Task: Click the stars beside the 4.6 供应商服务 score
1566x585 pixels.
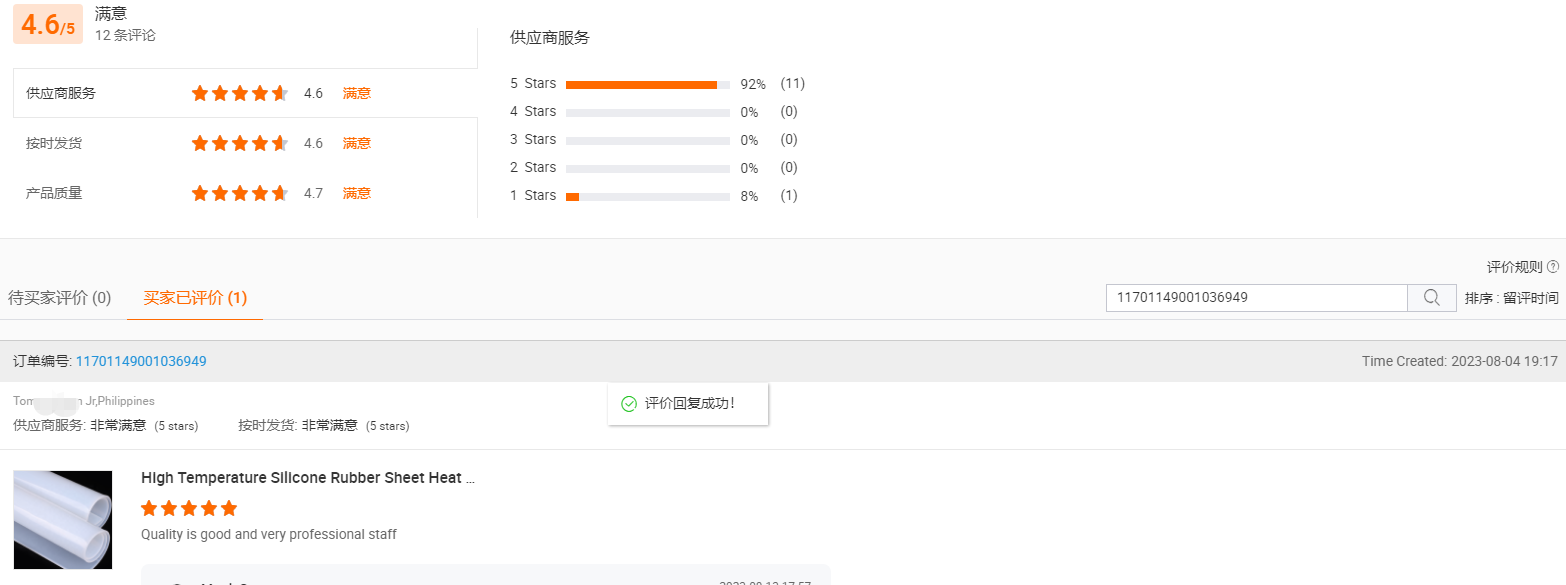Action: (240, 93)
